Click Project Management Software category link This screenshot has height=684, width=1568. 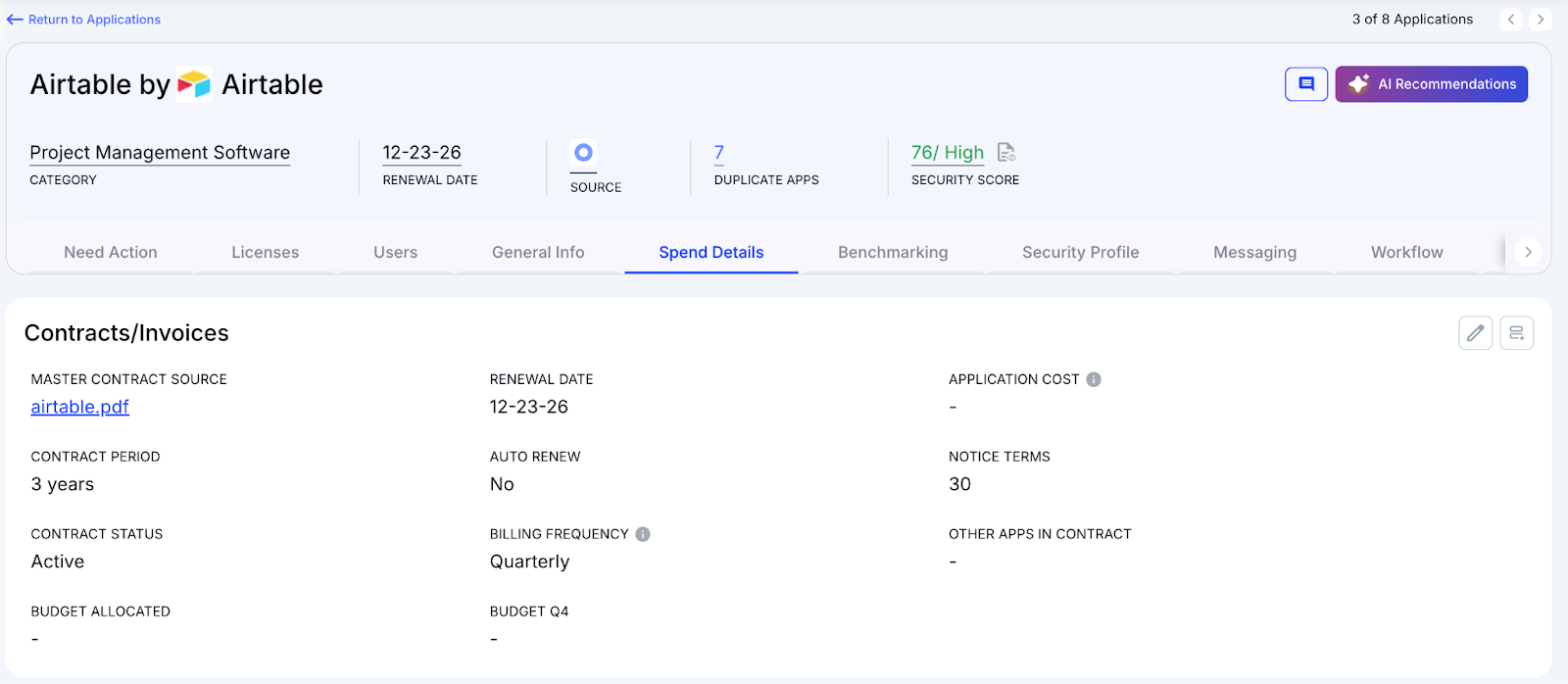coord(160,153)
